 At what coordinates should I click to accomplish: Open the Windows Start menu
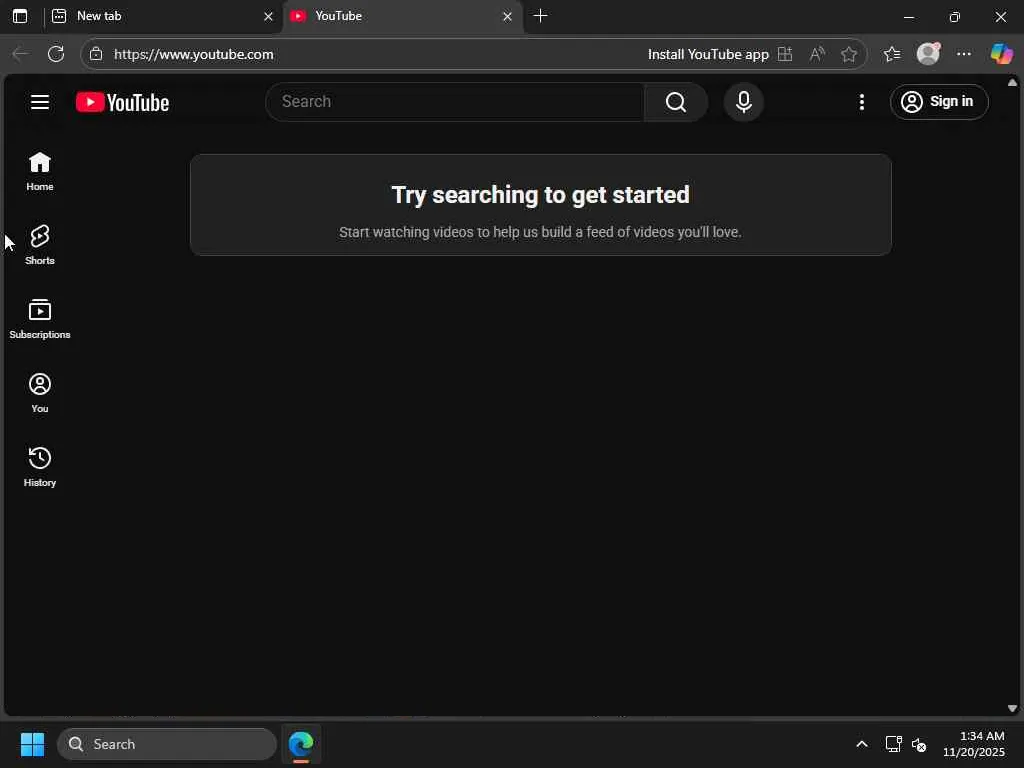[32, 744]
